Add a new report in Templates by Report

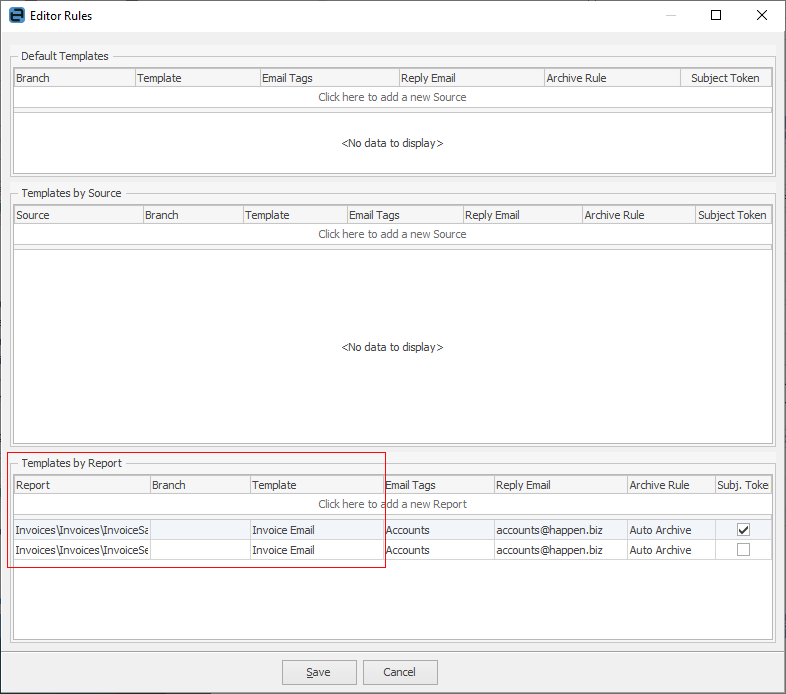click(x=392, y=504)
